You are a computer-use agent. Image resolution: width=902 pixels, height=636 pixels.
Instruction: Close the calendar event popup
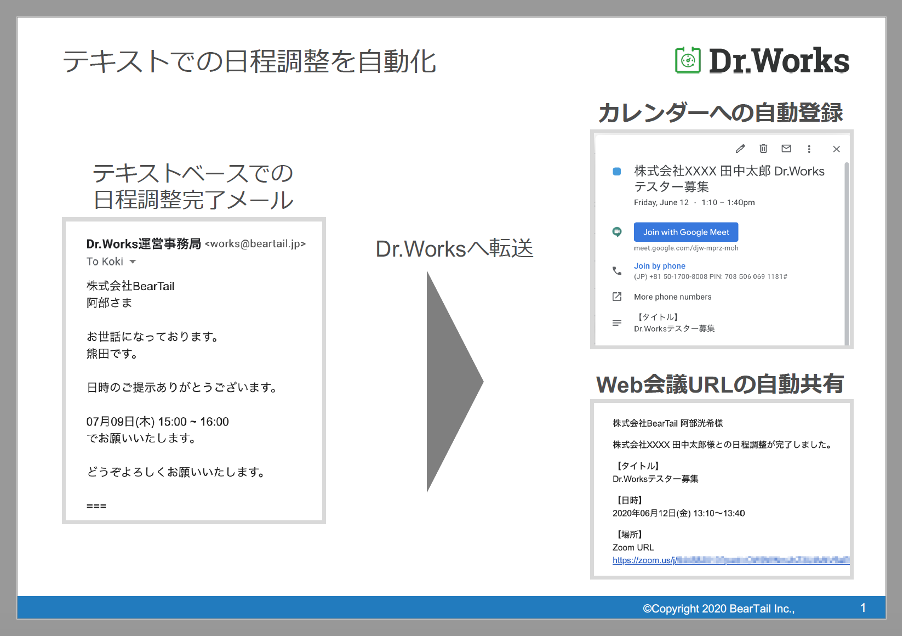click(836, 149)
